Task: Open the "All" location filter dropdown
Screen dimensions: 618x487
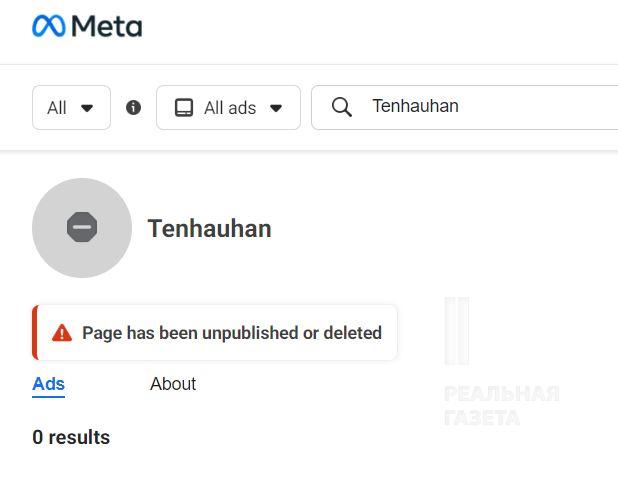Action: click(70, 107)
